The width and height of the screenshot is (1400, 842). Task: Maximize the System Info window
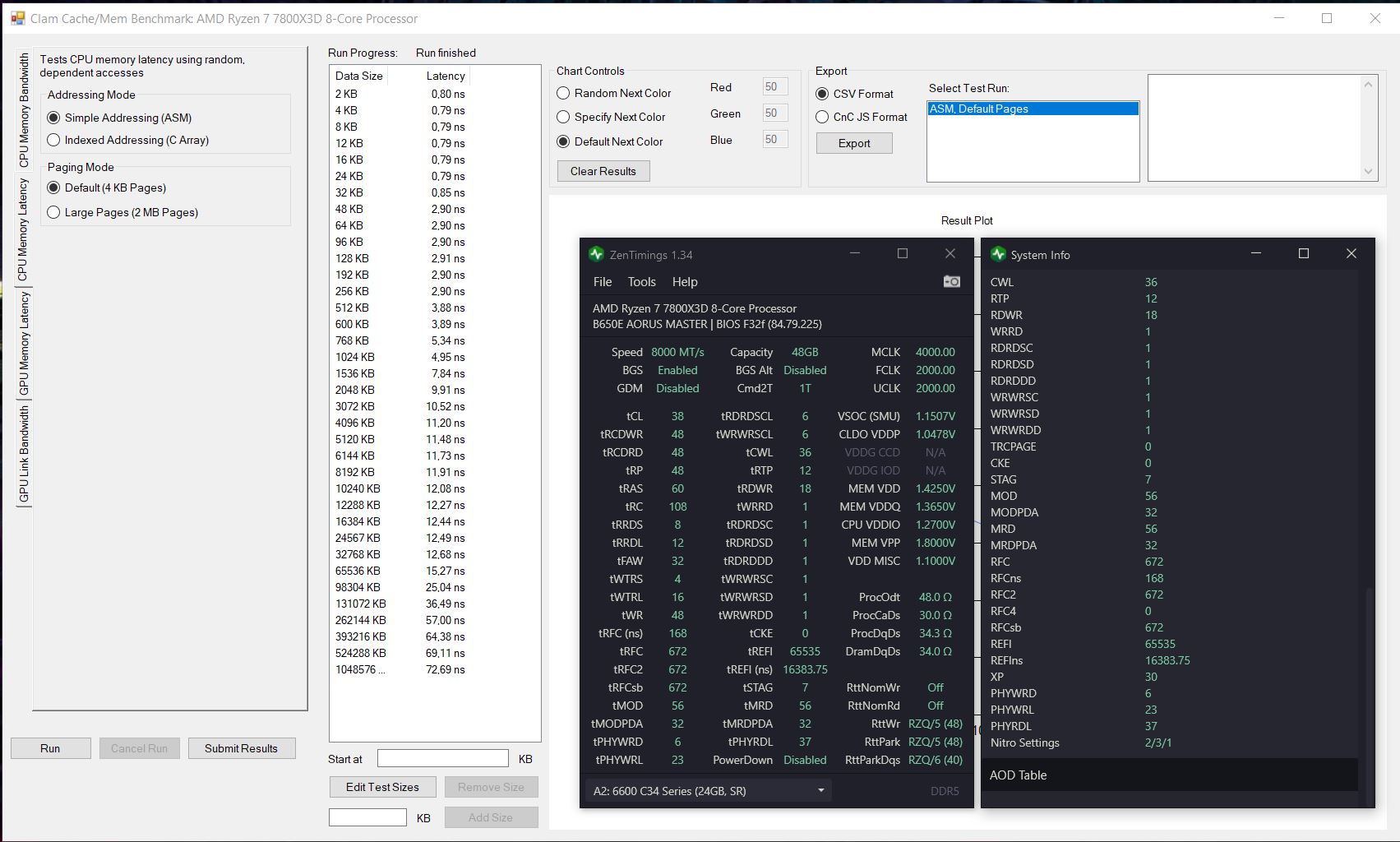tap(1304, 253)
